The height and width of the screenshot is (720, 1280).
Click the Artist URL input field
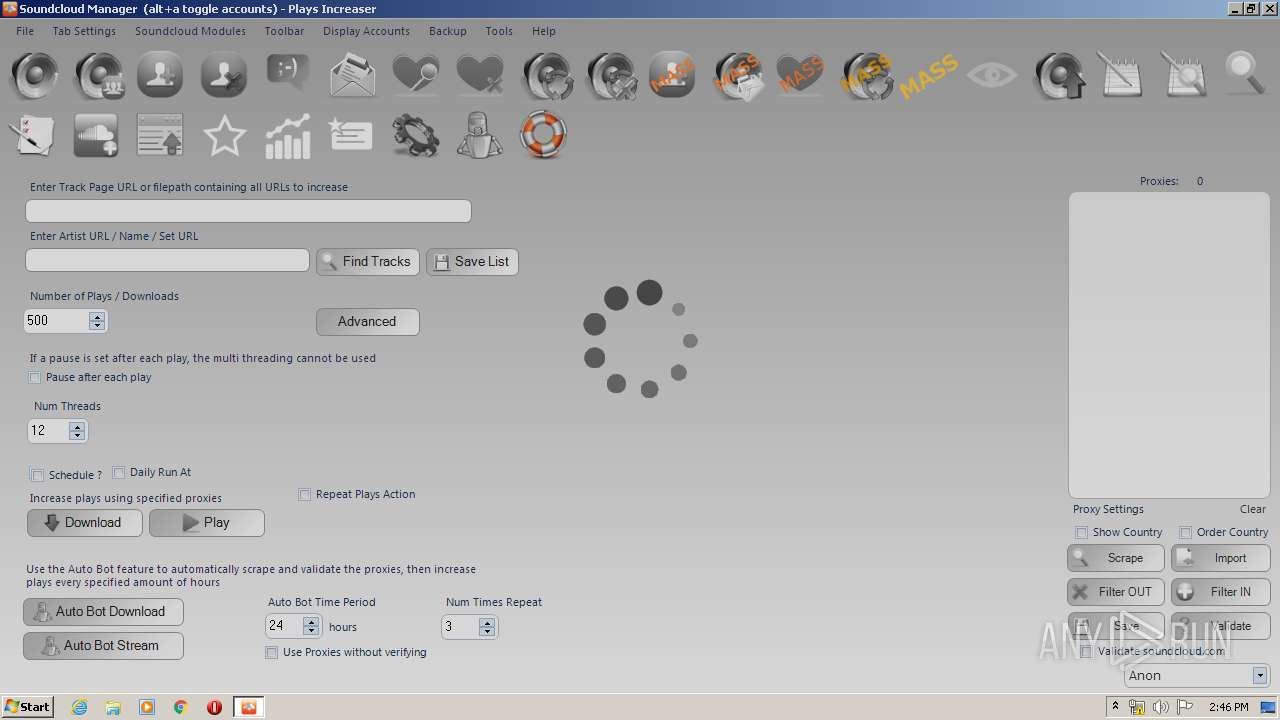[x=167, y=260]
